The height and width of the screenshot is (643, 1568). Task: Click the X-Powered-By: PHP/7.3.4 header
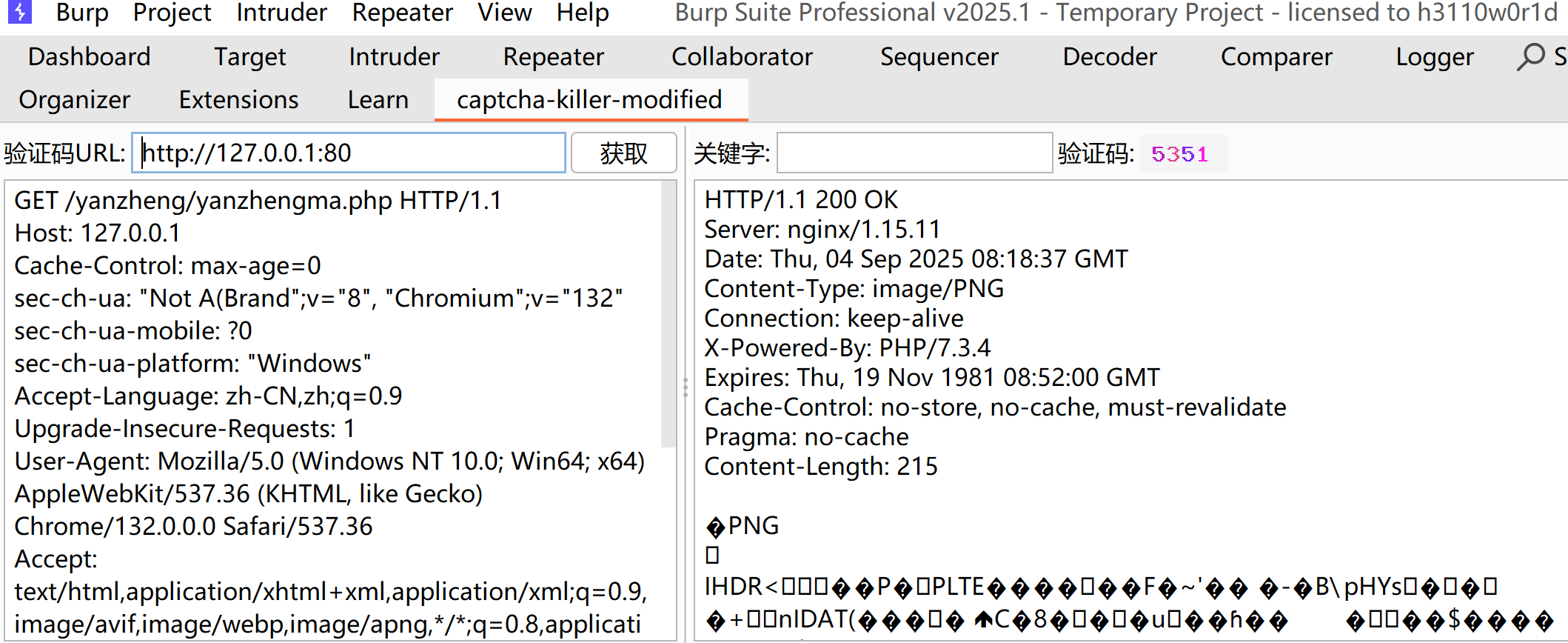(x=847, y=348)
